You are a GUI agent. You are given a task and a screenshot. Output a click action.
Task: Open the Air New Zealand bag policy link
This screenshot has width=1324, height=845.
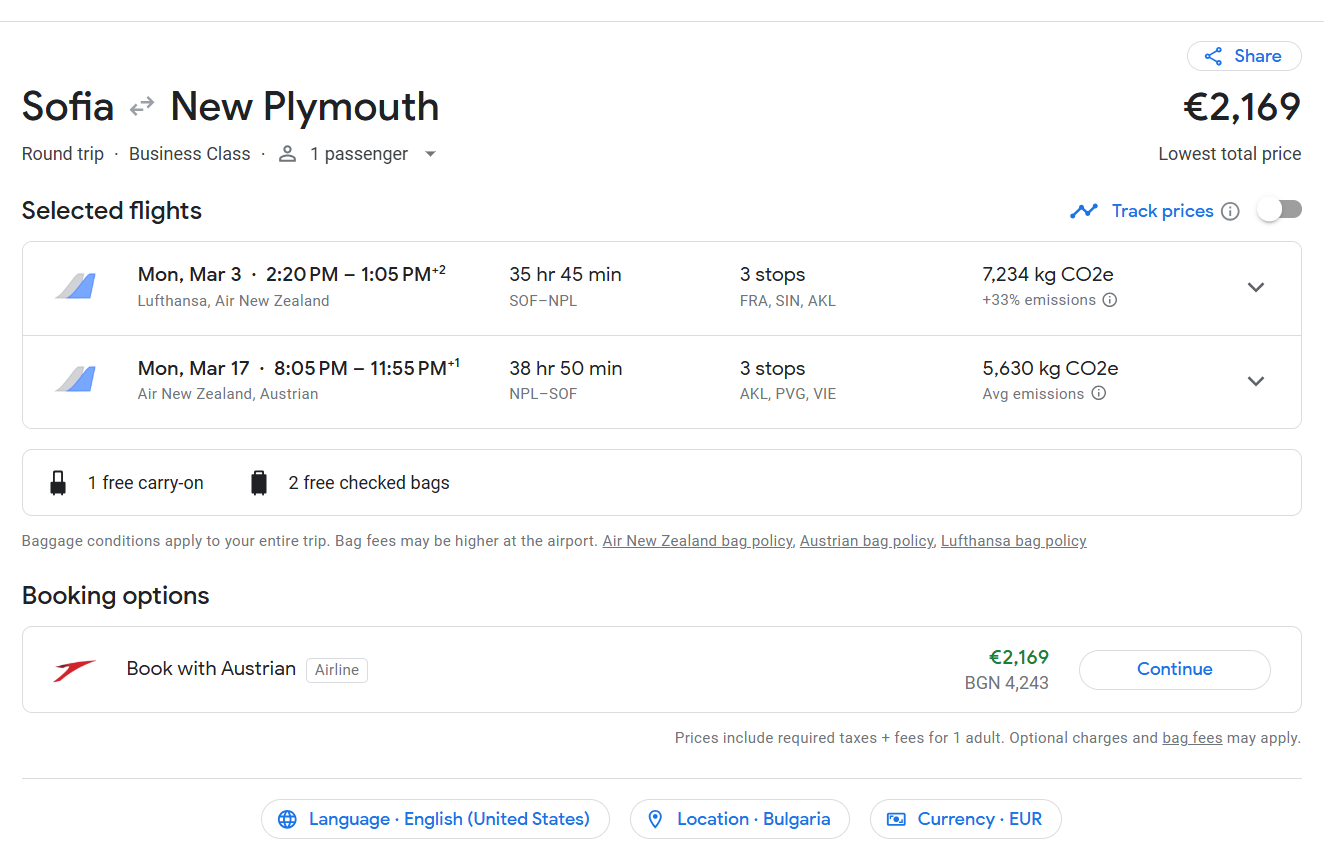697,541
